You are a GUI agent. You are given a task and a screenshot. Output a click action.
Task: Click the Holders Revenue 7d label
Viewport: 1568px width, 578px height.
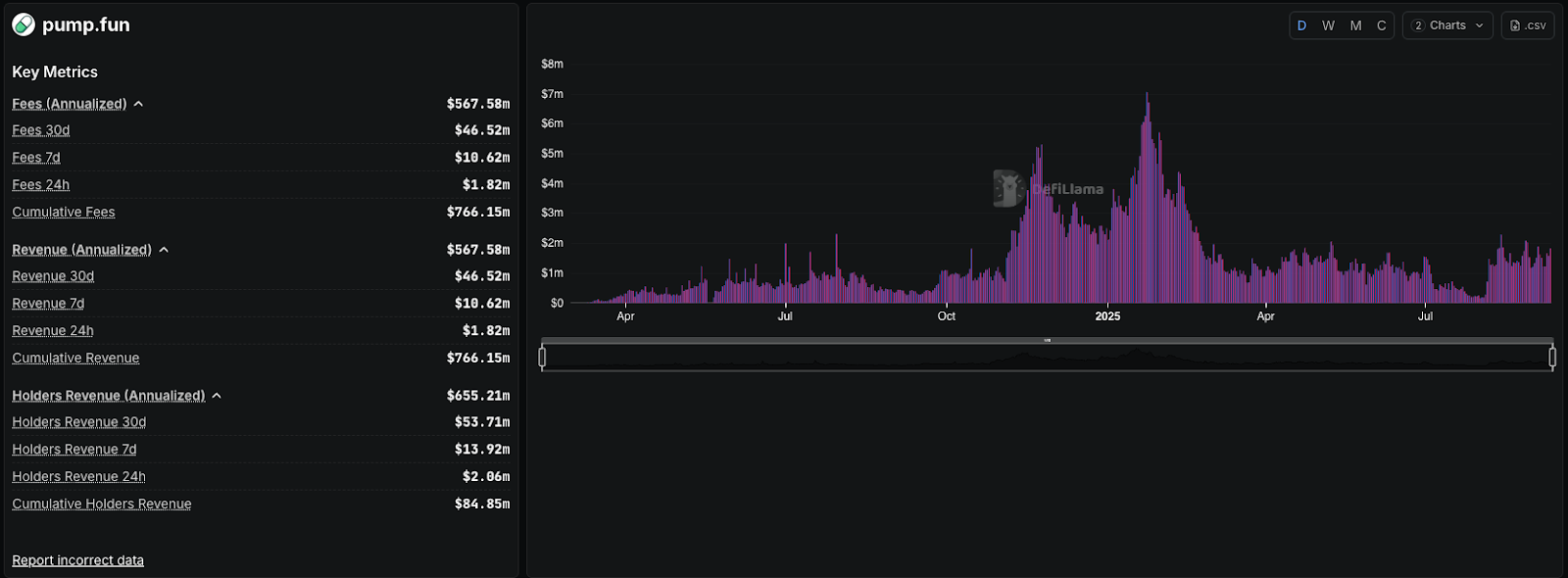point(74,450)
